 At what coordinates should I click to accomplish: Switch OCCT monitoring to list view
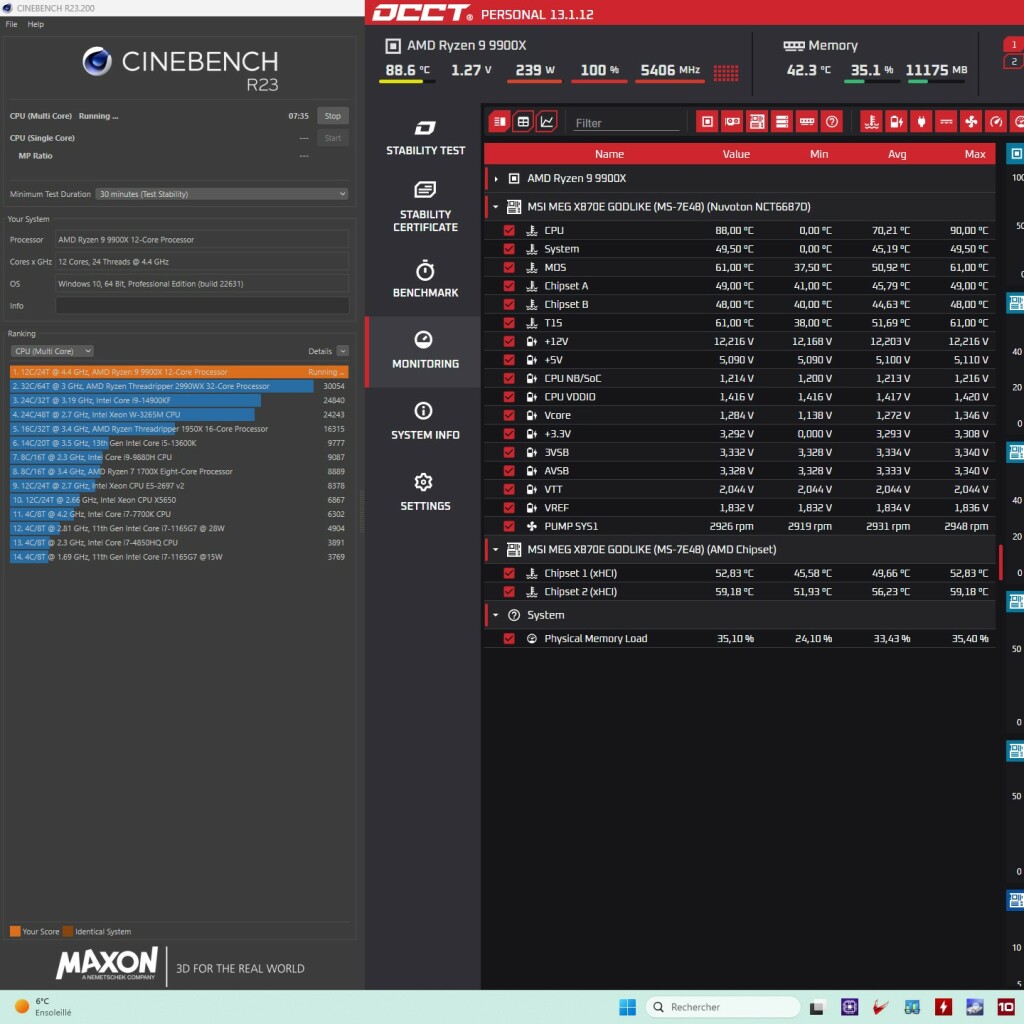[500, 121]
